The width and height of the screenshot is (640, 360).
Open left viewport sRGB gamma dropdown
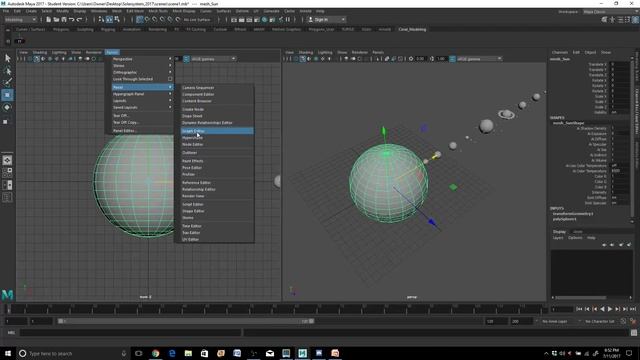point(213,59)
